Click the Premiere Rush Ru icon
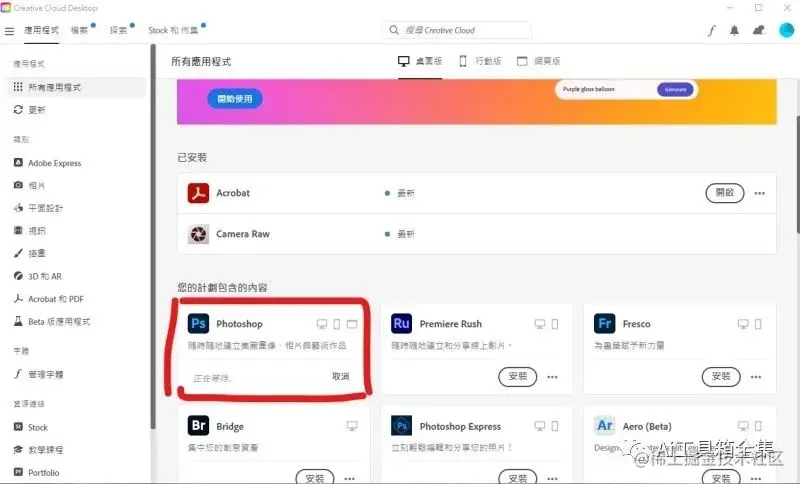Image resolution: width=800 pixels, height=484 pixels. 402,324
